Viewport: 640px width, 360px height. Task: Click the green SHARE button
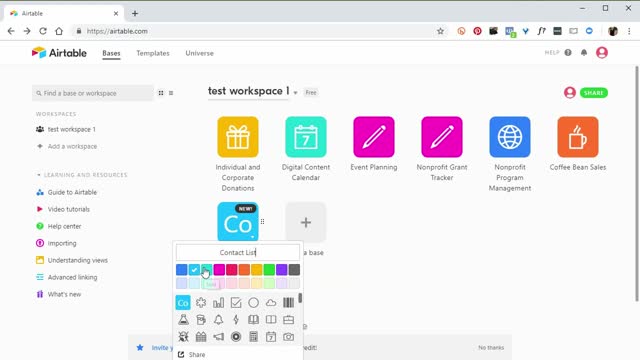coord(593,93)
